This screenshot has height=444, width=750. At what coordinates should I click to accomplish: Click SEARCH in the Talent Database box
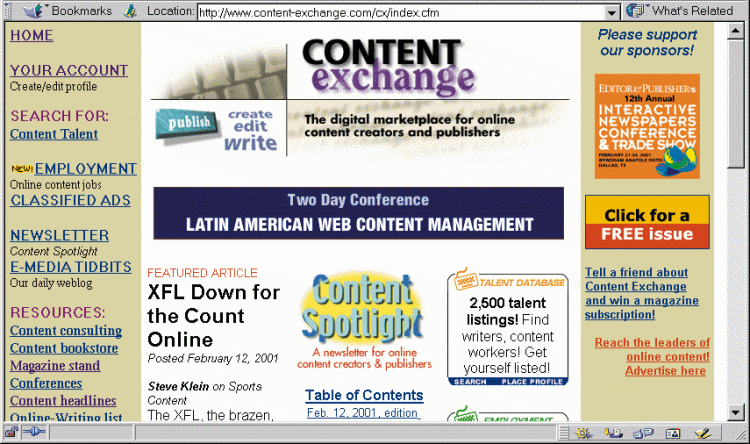[470, 382]
